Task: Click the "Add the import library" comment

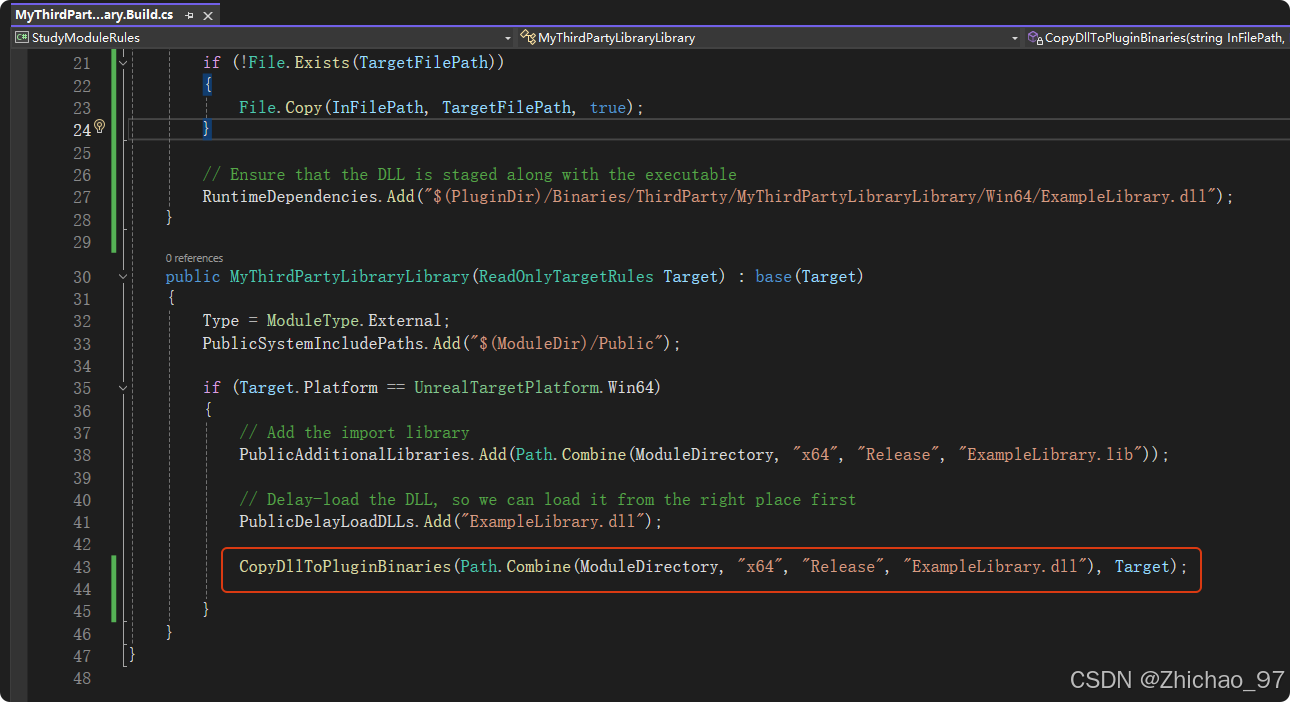Action: [x=354, y=433]
